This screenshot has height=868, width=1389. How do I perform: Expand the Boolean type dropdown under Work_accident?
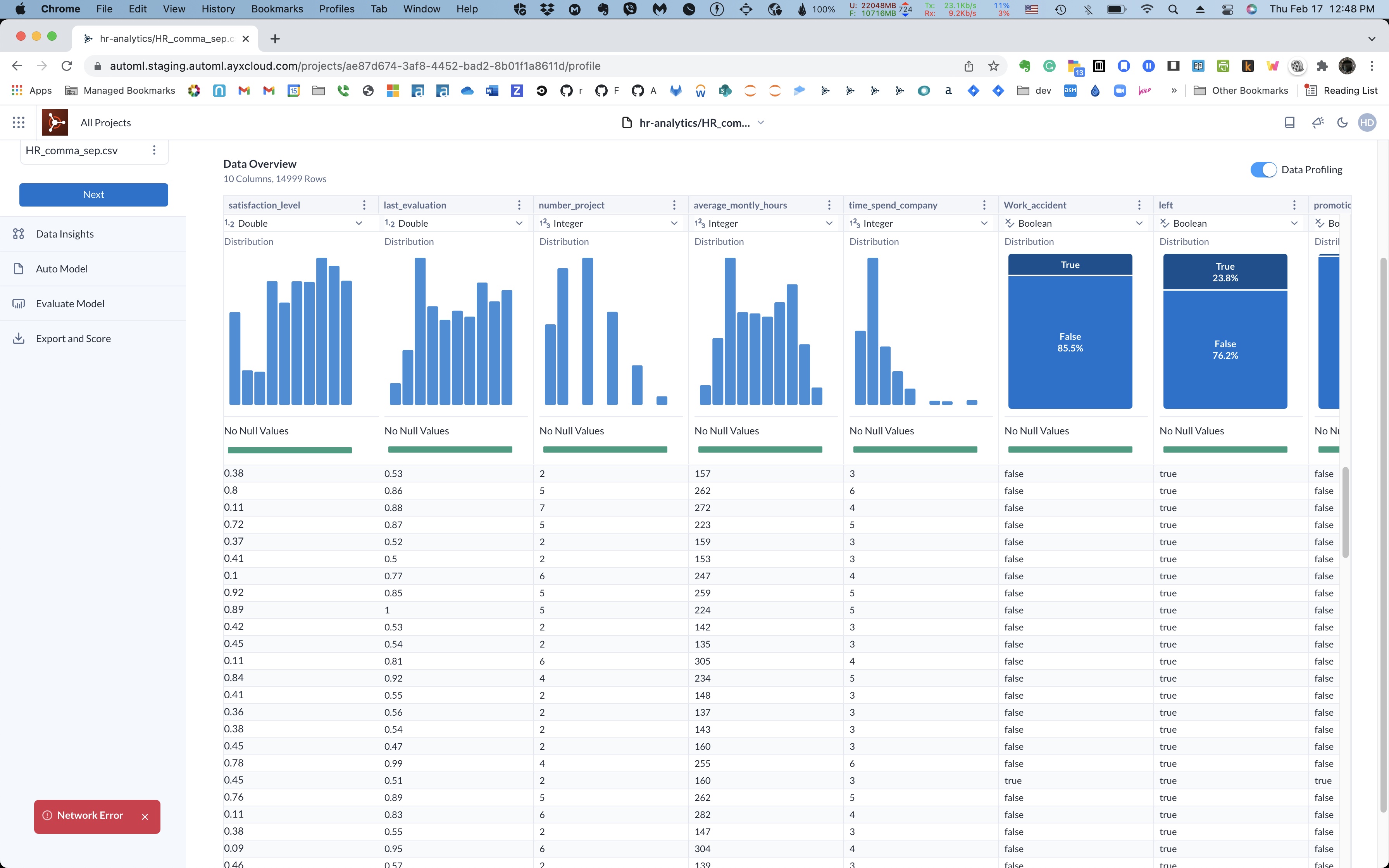1139,223
